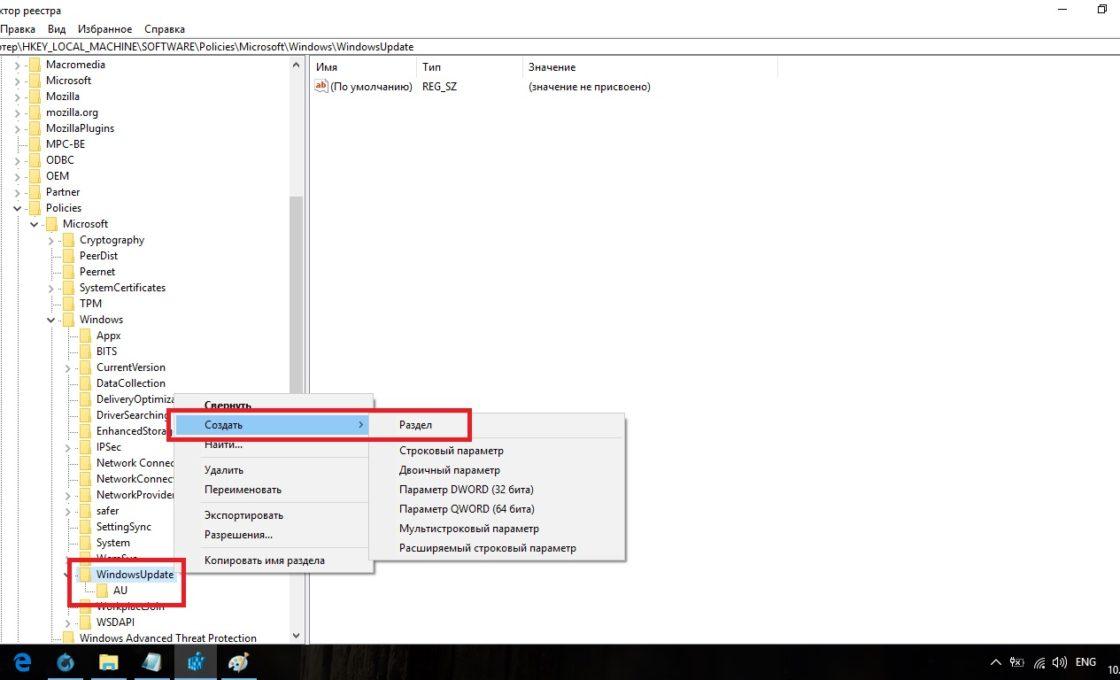Click the tree scrollbar up arrow
The height and width of the screenshot is (680, 1120).
pos(296,65)
